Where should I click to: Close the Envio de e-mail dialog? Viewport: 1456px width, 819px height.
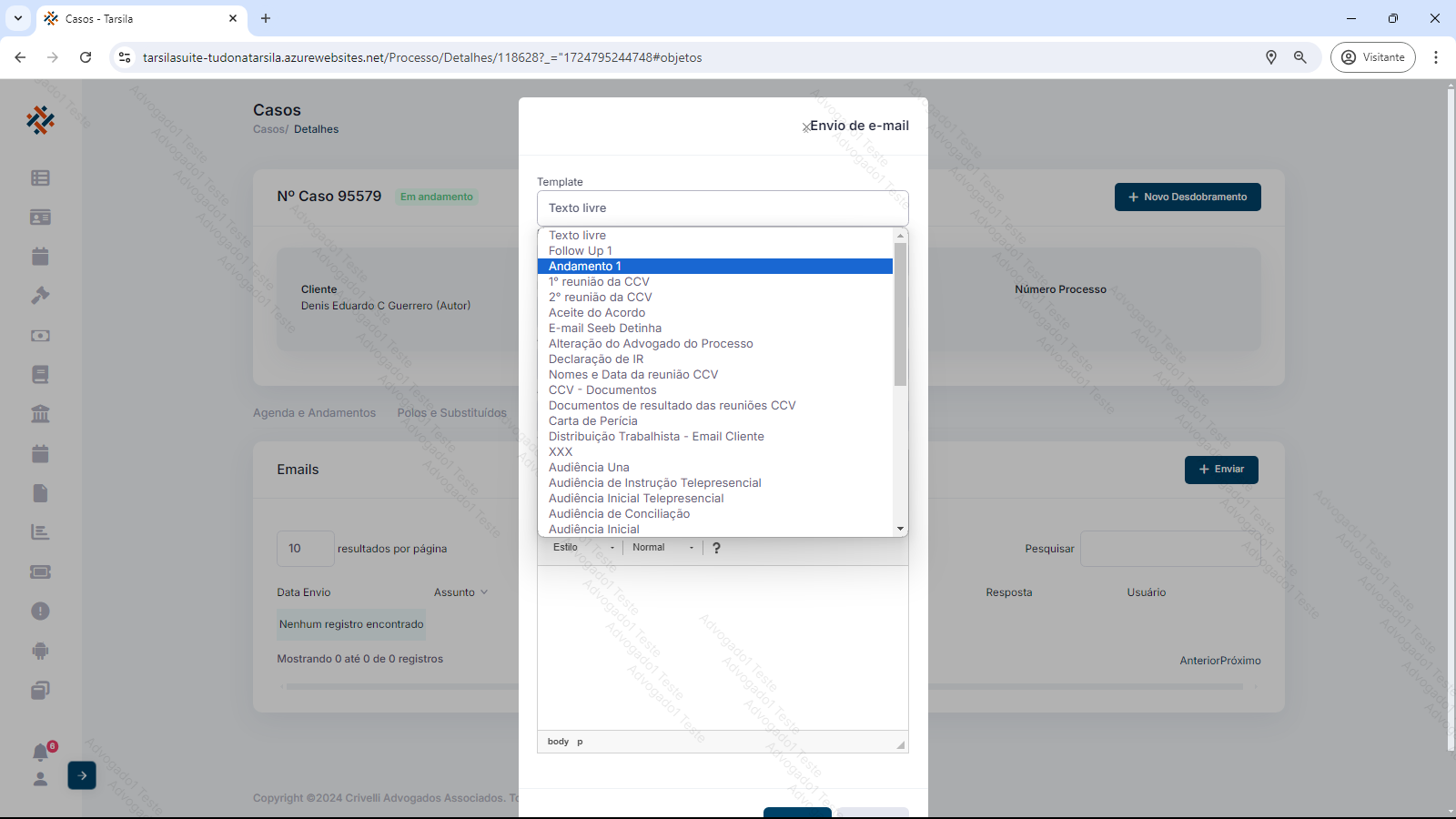pos(805,127)
